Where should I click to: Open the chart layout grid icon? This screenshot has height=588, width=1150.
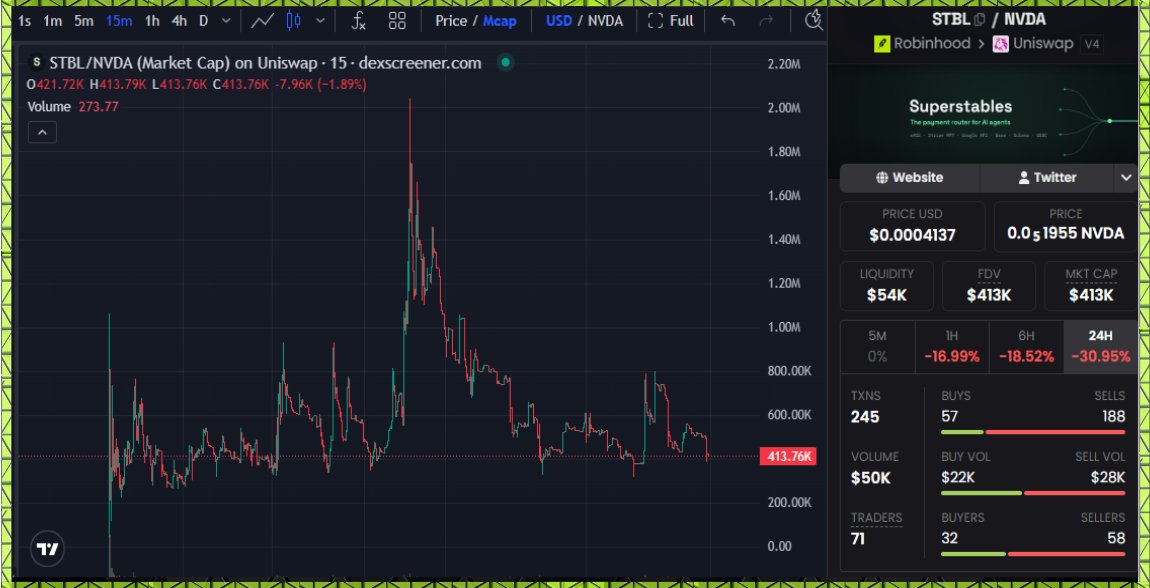(397, 21)
